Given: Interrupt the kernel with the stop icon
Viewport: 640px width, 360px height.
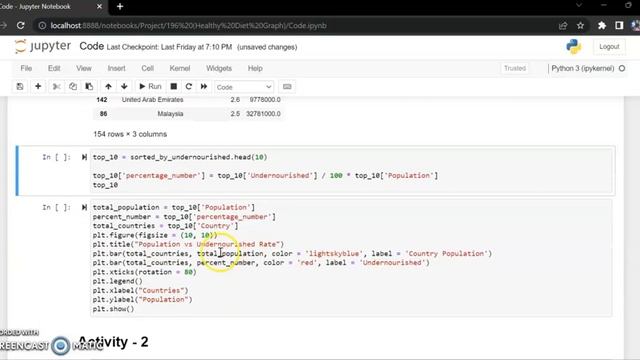Looking at the screenshot, I should point(173,87).
